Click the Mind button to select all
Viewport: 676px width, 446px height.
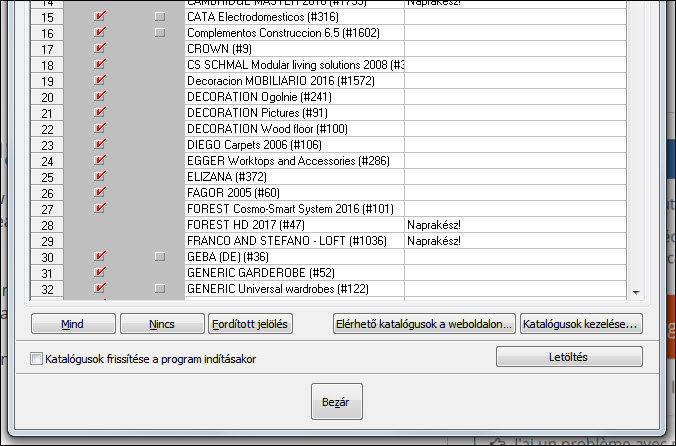[x=73, y=324]
